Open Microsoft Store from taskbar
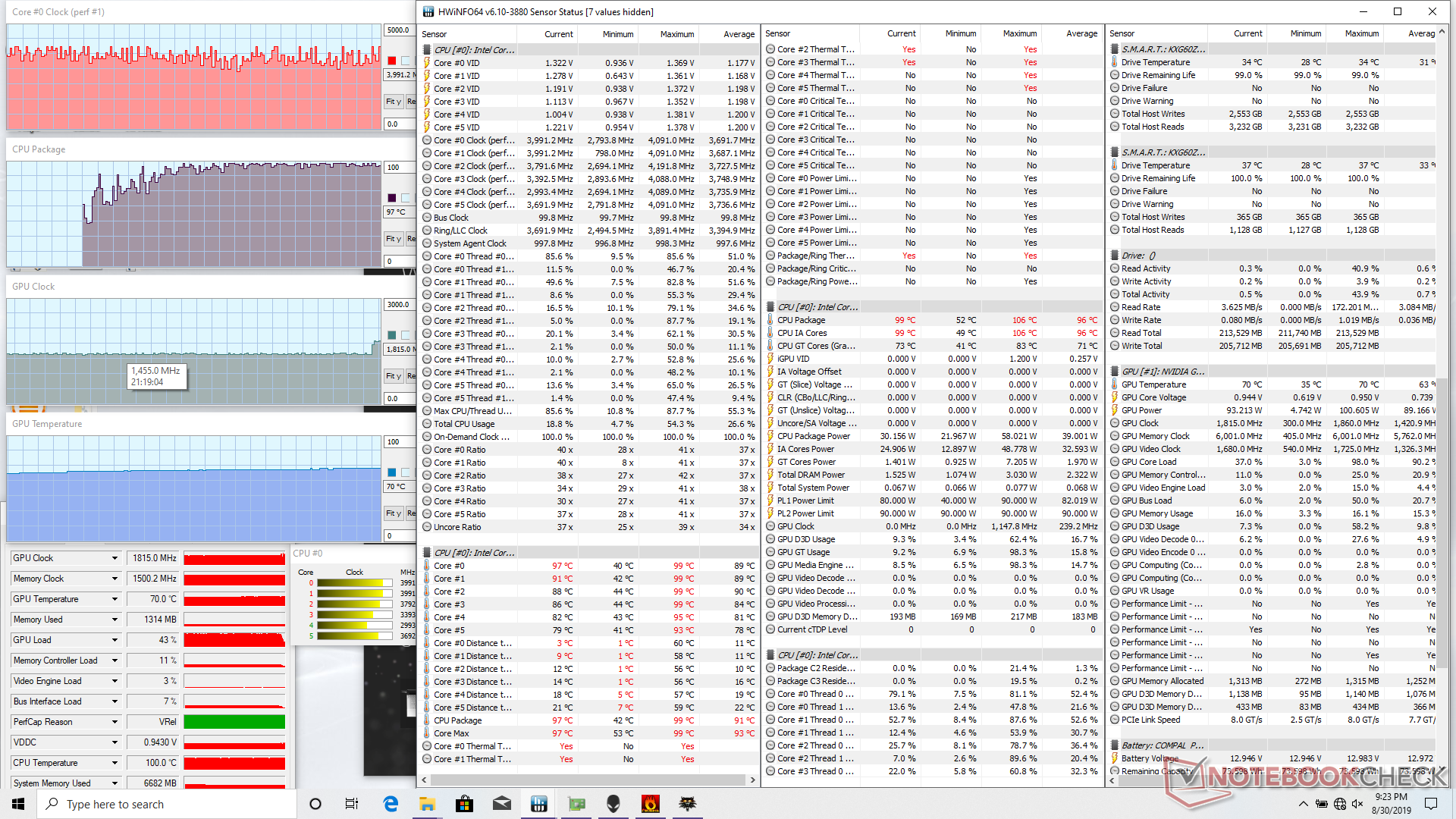The height and width of the screenshot is (819, 1456). 465,804
